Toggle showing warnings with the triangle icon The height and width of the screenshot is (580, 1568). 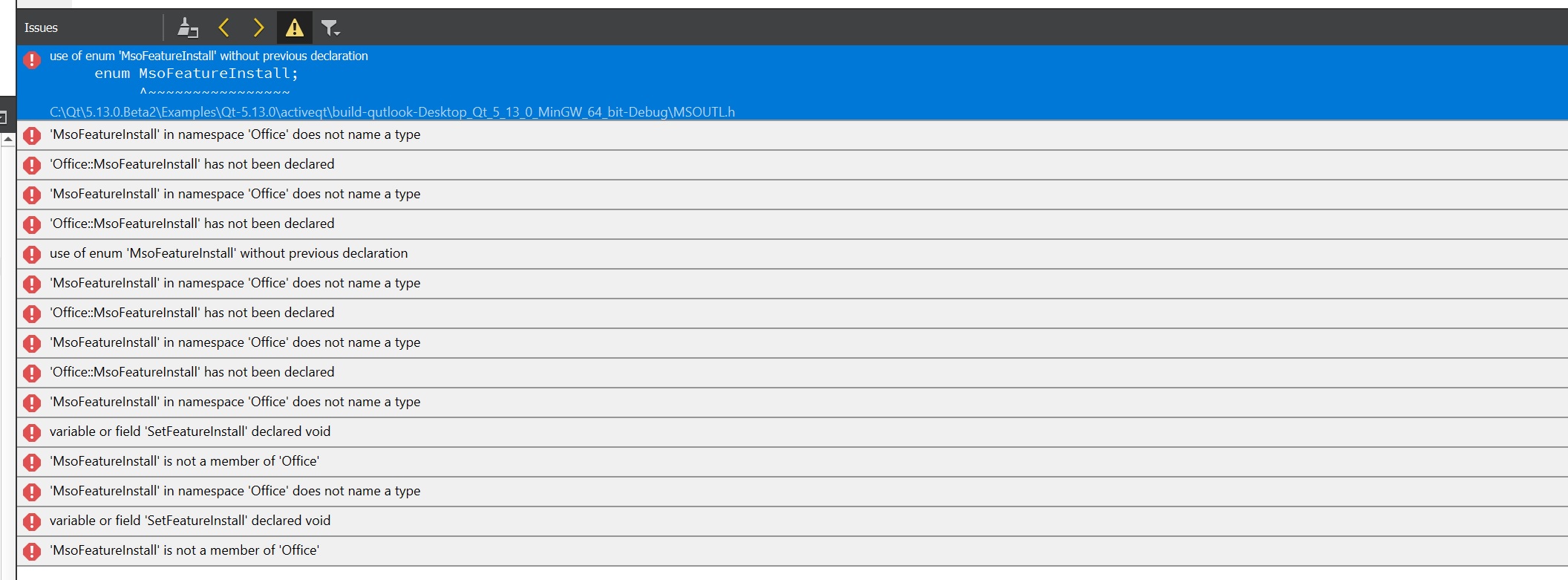pyautogui.click(x=295, y=28)
